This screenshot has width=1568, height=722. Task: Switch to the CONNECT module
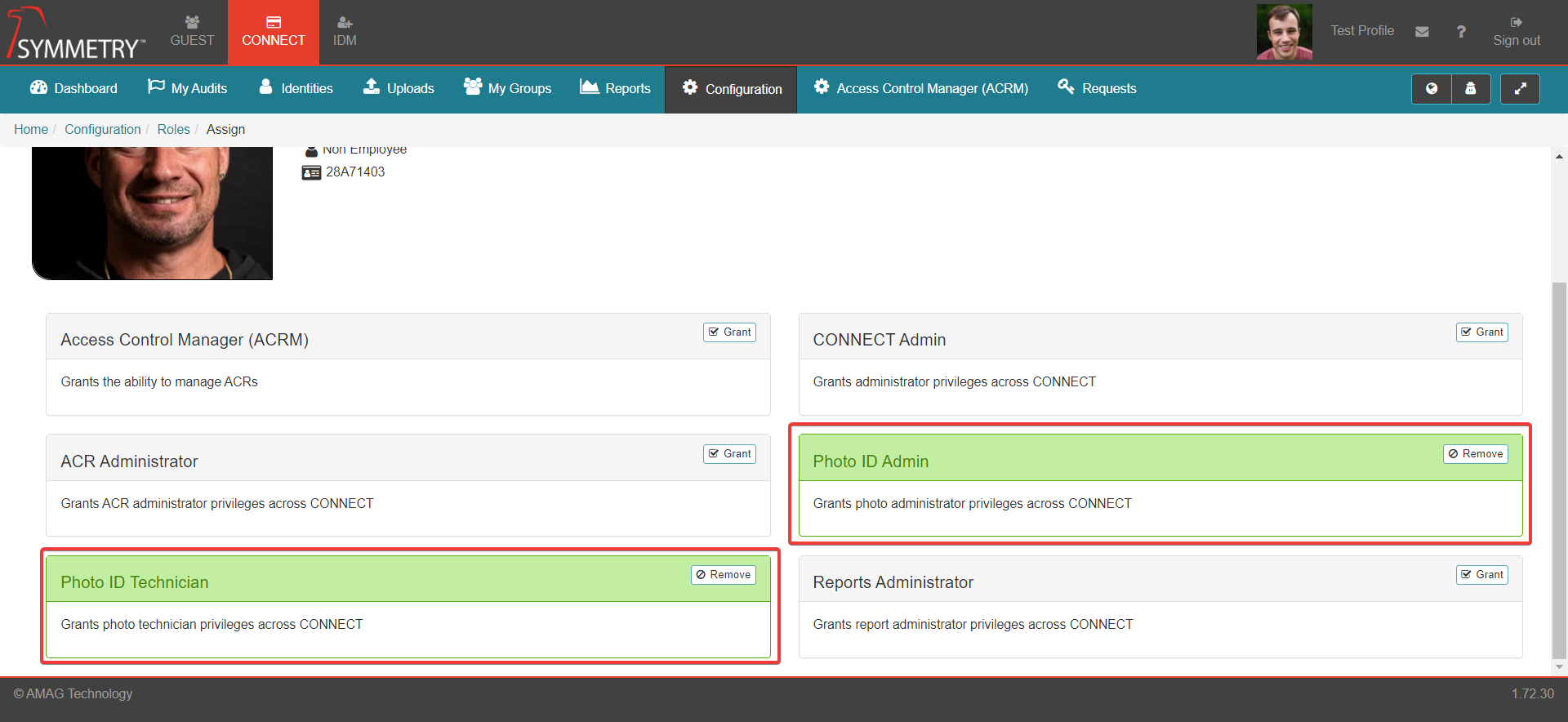tap(274, 32)
